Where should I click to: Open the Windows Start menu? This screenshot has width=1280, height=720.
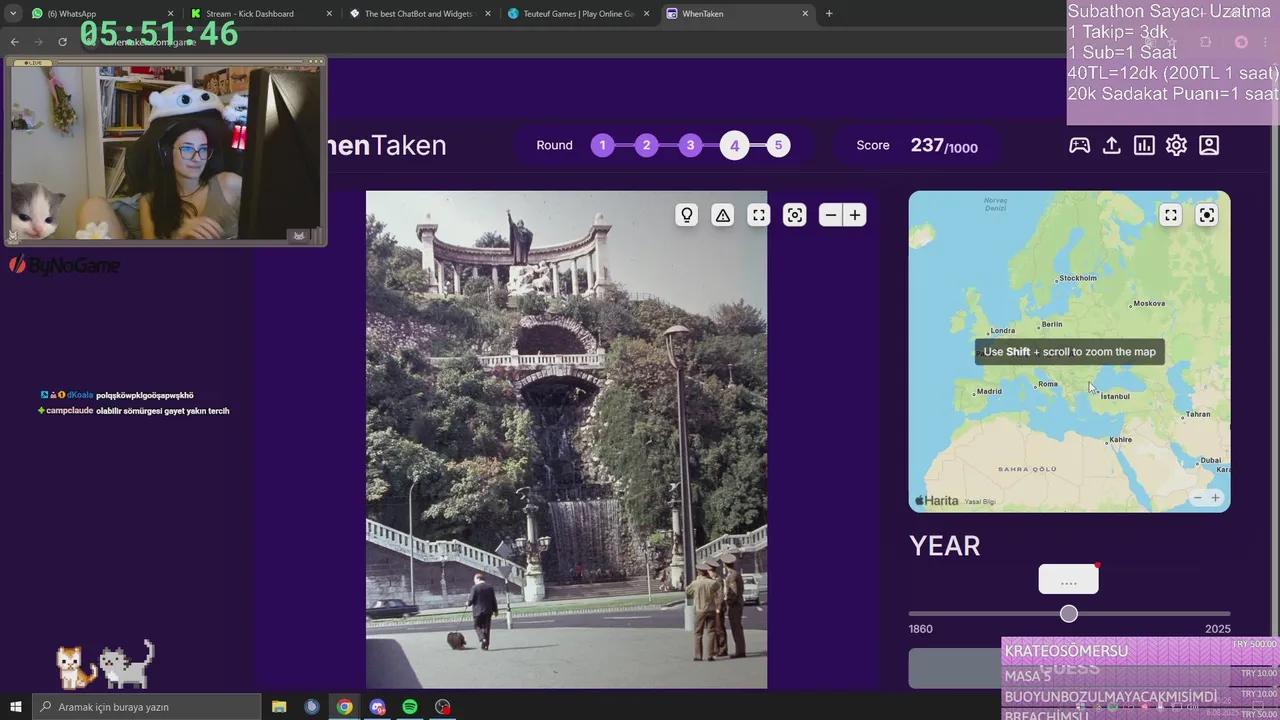pos(16,707)
